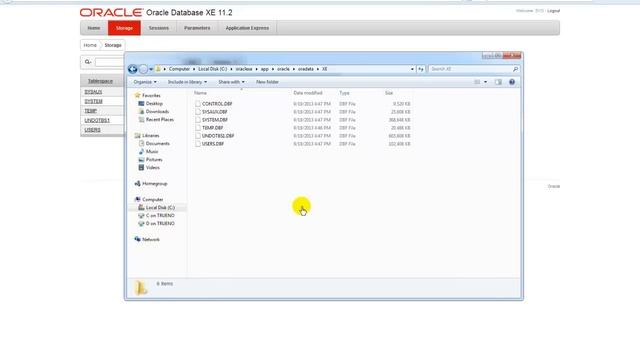Screen dimensions: 640x360
Task: Click the blue Help icon in Explorer
Action: pyautogui.click(x=512, y=82)
